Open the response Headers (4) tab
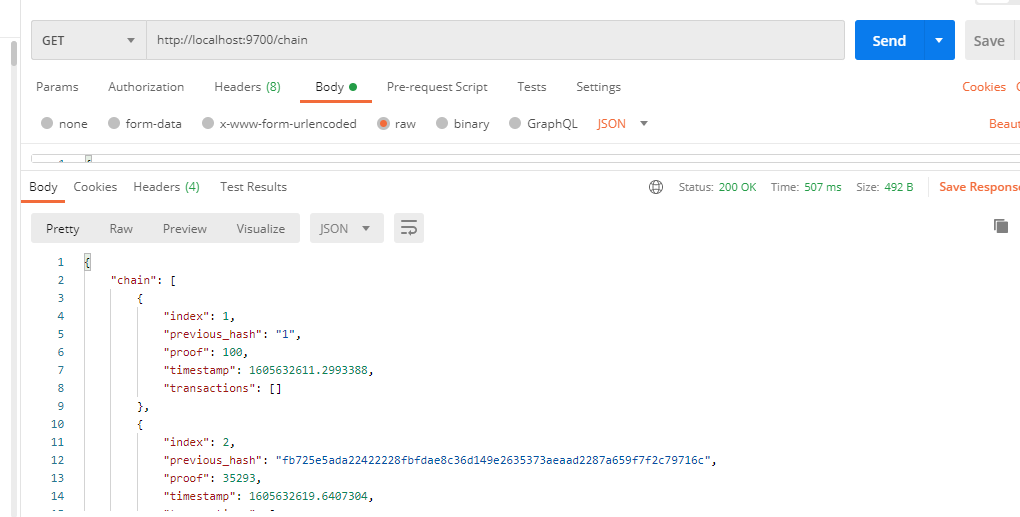1020x517 pixels. point(167,187)
